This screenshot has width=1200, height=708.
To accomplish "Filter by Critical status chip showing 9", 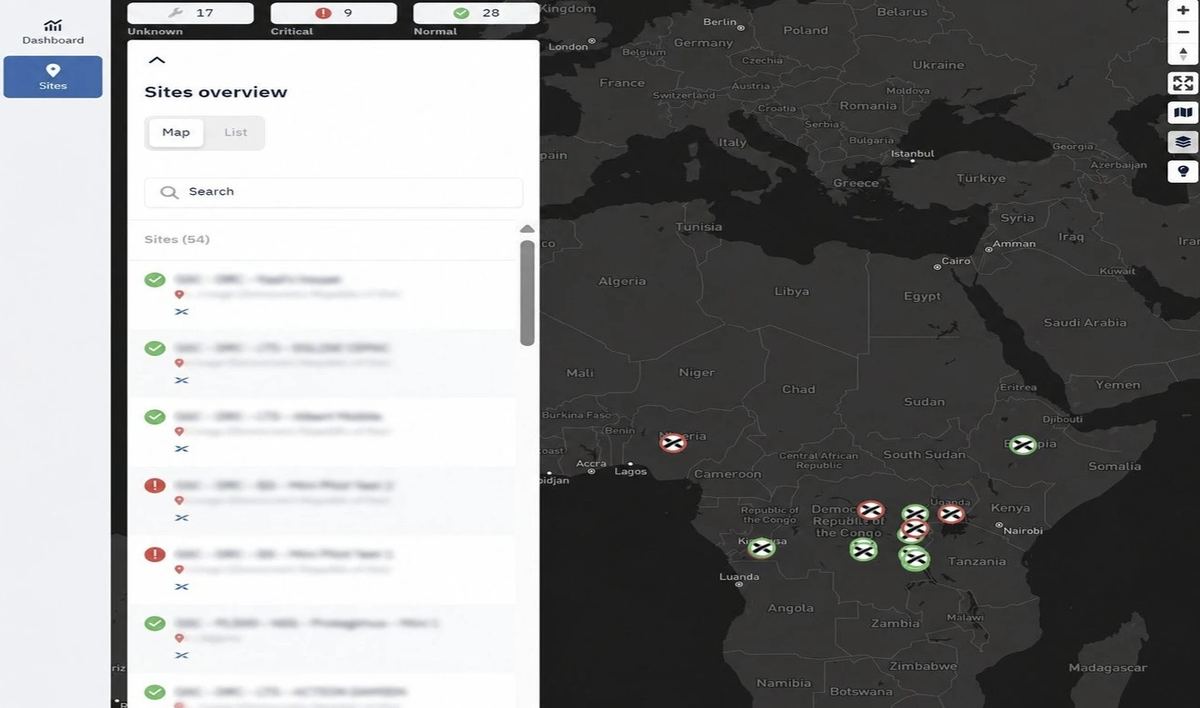I will point(334,13).
